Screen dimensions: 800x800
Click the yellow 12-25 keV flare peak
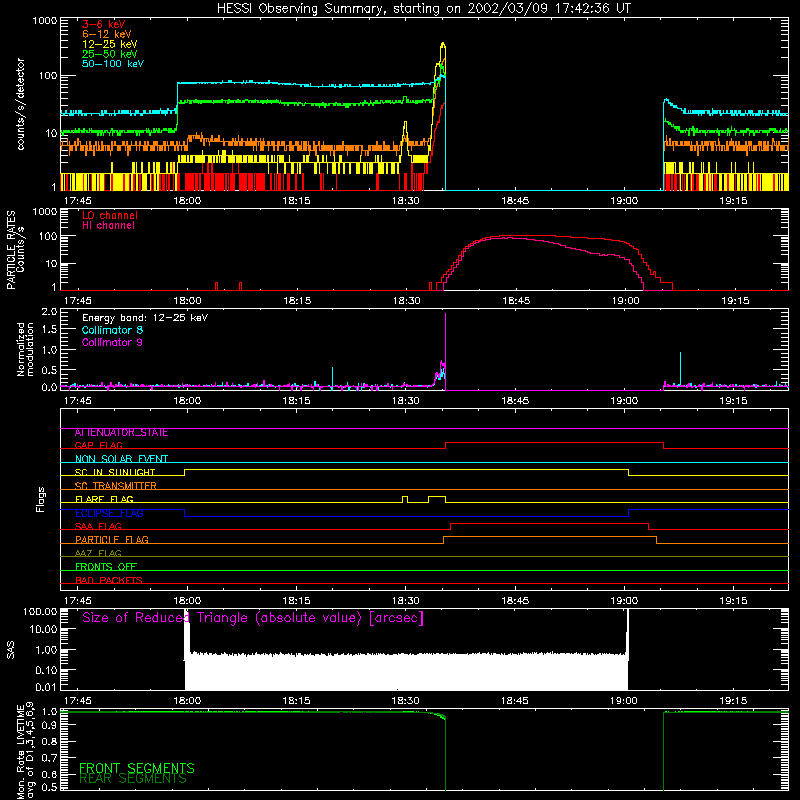pyautogui.click(x=443, y=46)
